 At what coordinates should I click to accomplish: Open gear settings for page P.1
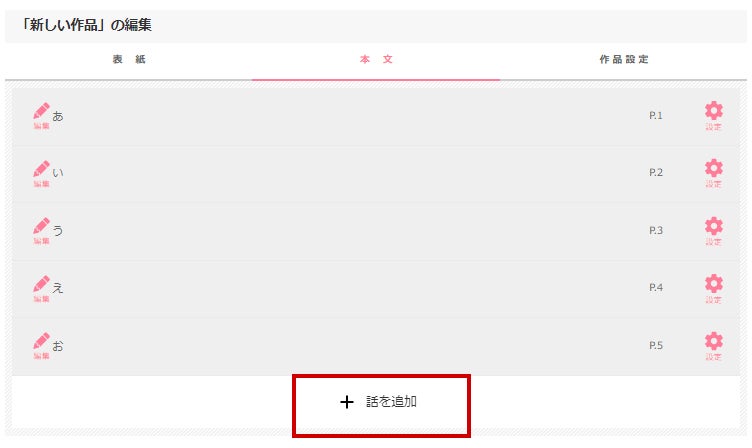(x=714, y=116)
